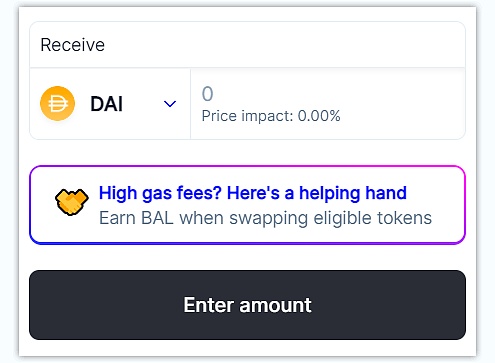Click the Enter amount button
The height and width of the screenshot is (363, 495).
pos(247,305)
